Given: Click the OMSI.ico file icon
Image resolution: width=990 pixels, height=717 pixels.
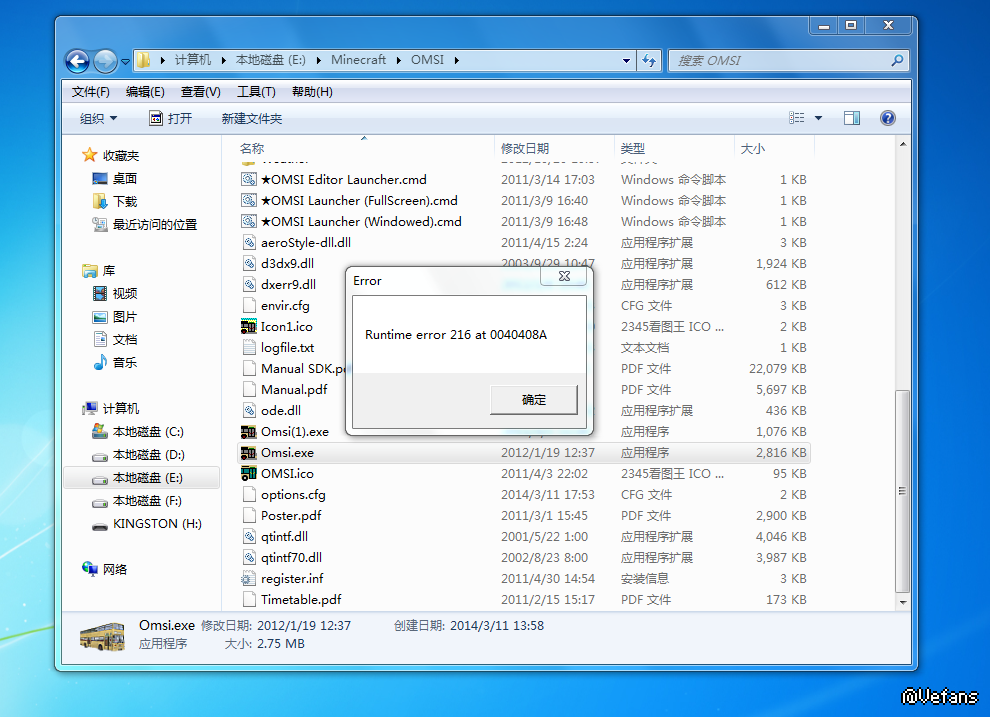Looking at the screenshot, I should tap(249, 473).
